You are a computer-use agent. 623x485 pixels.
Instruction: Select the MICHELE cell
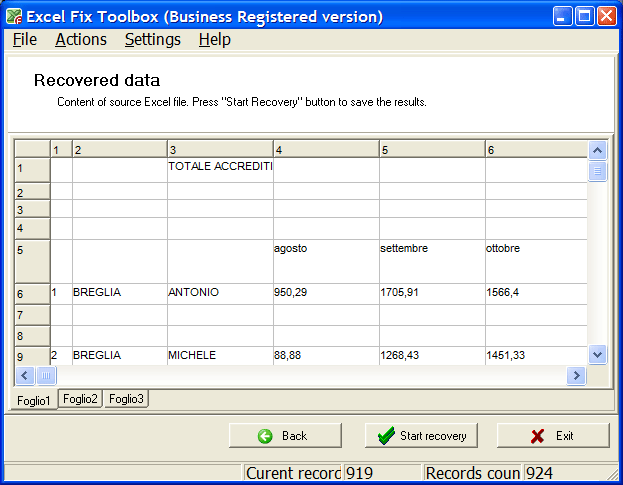(220, 356)
